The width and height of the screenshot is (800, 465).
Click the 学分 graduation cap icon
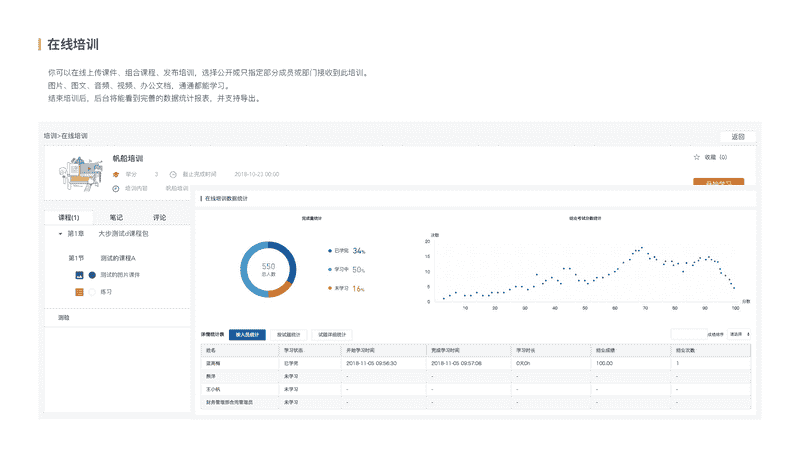click(x=116, y=175)
